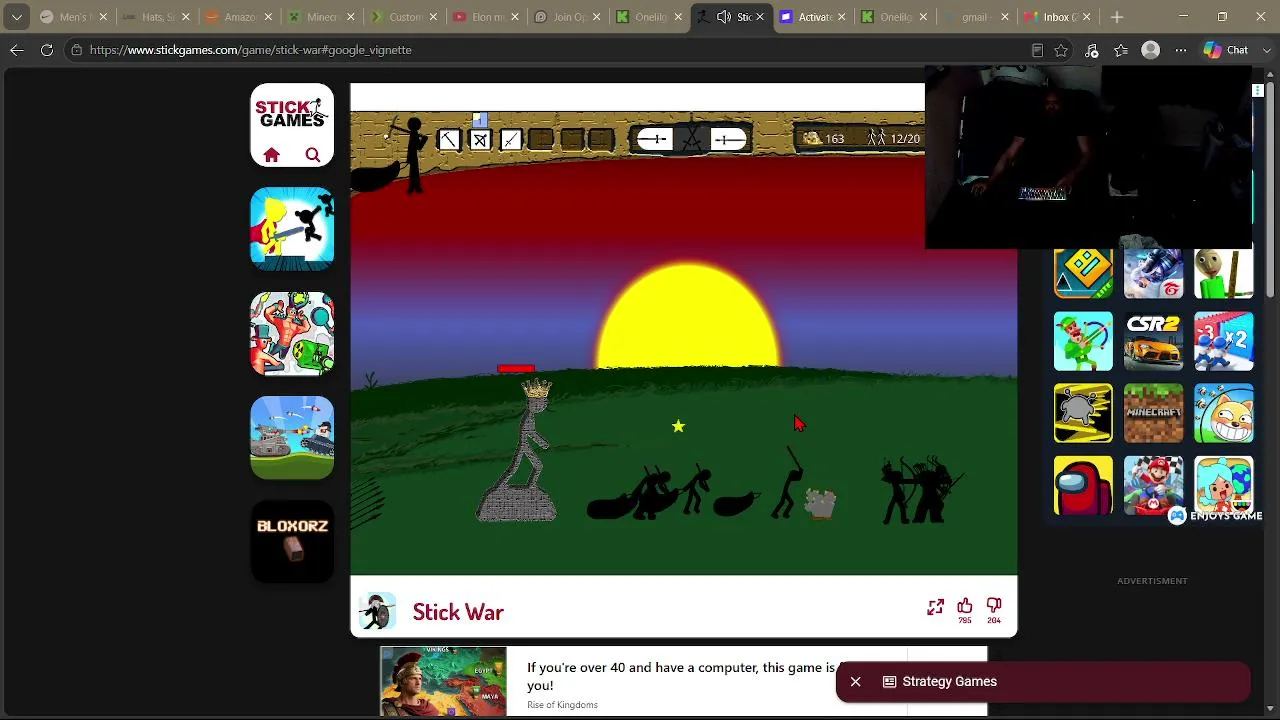The width and height of the screenshot is (1280, 720).
Task: Click the Stick Games logo
Action: [x=292, y=112]
